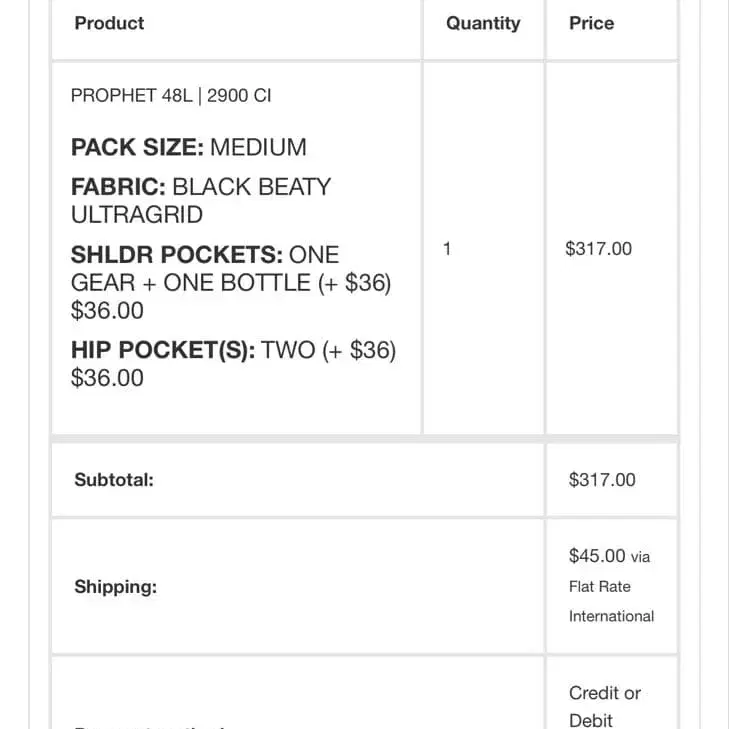This screenshot has width=729, height=729.
Task: Click the PACK SIZE: MEDIUM line
Action: (x=189, y=147)
